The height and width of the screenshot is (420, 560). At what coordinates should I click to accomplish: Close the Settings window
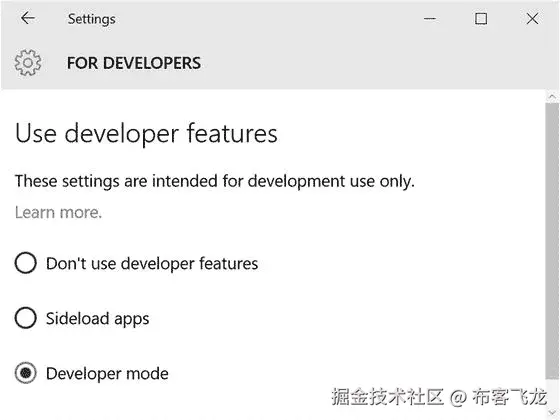pos(532,19)
